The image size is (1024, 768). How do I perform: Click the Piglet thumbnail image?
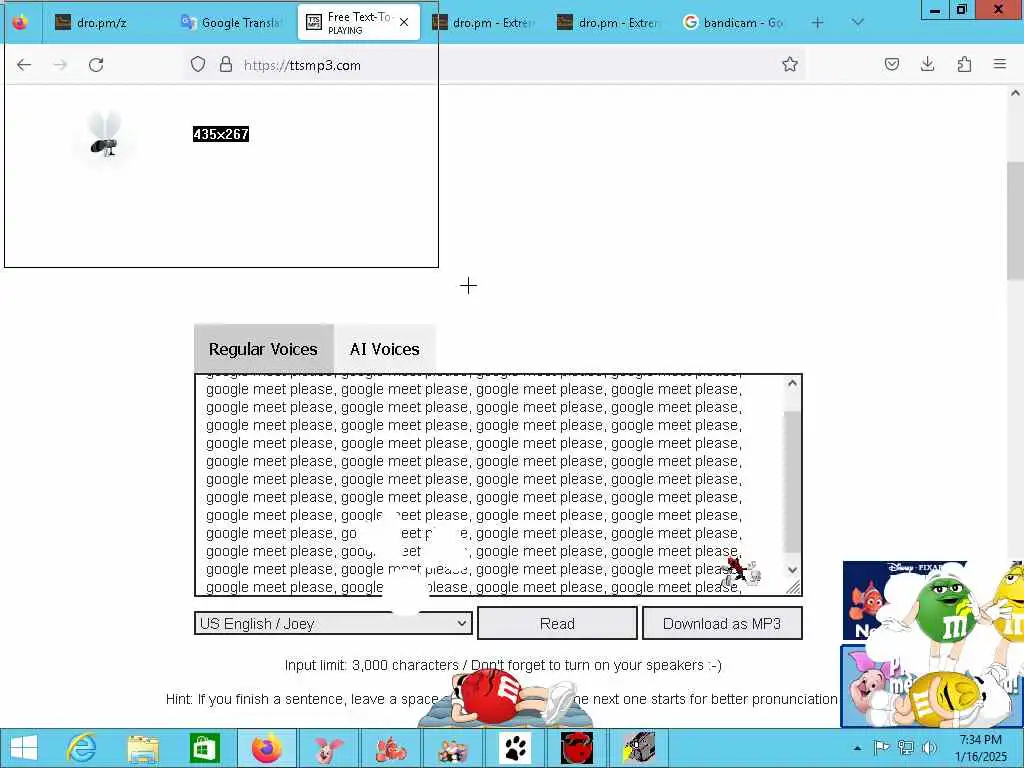coord(869,686)
